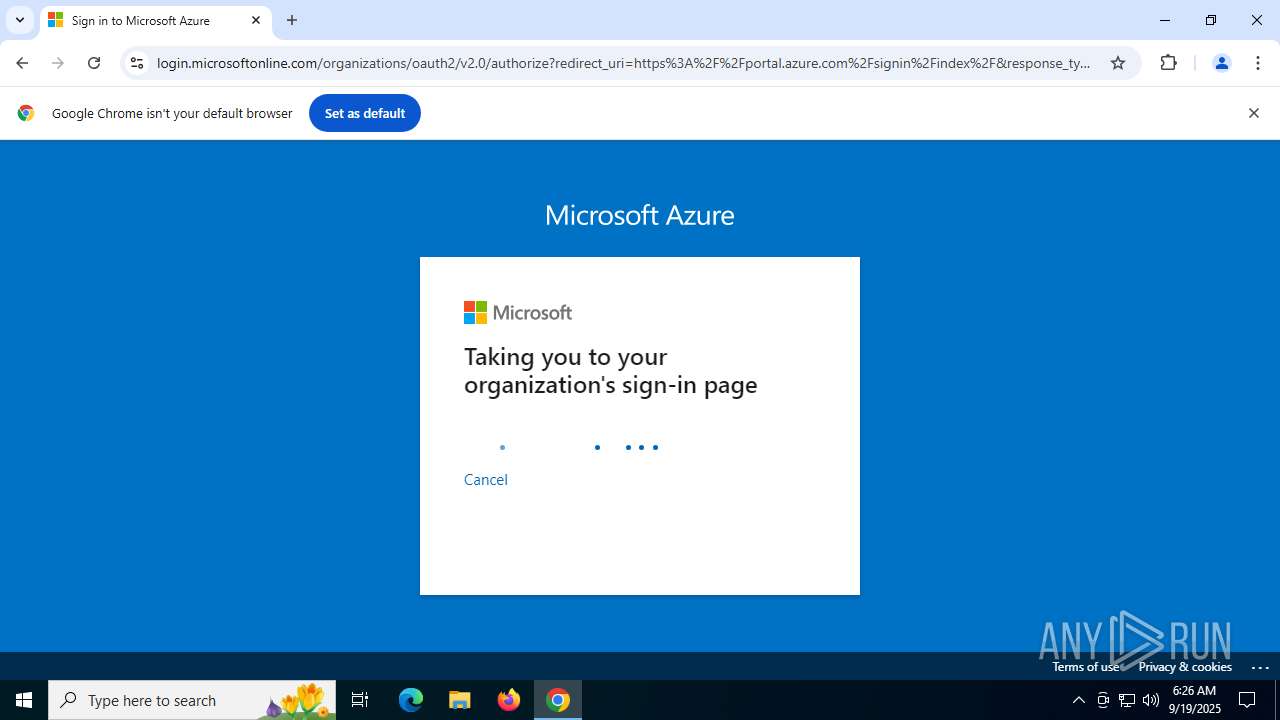The height and width of the screenshot is (720, 1280).
Task: Open the Privacy & cookies link
Action: point(1185,667)
